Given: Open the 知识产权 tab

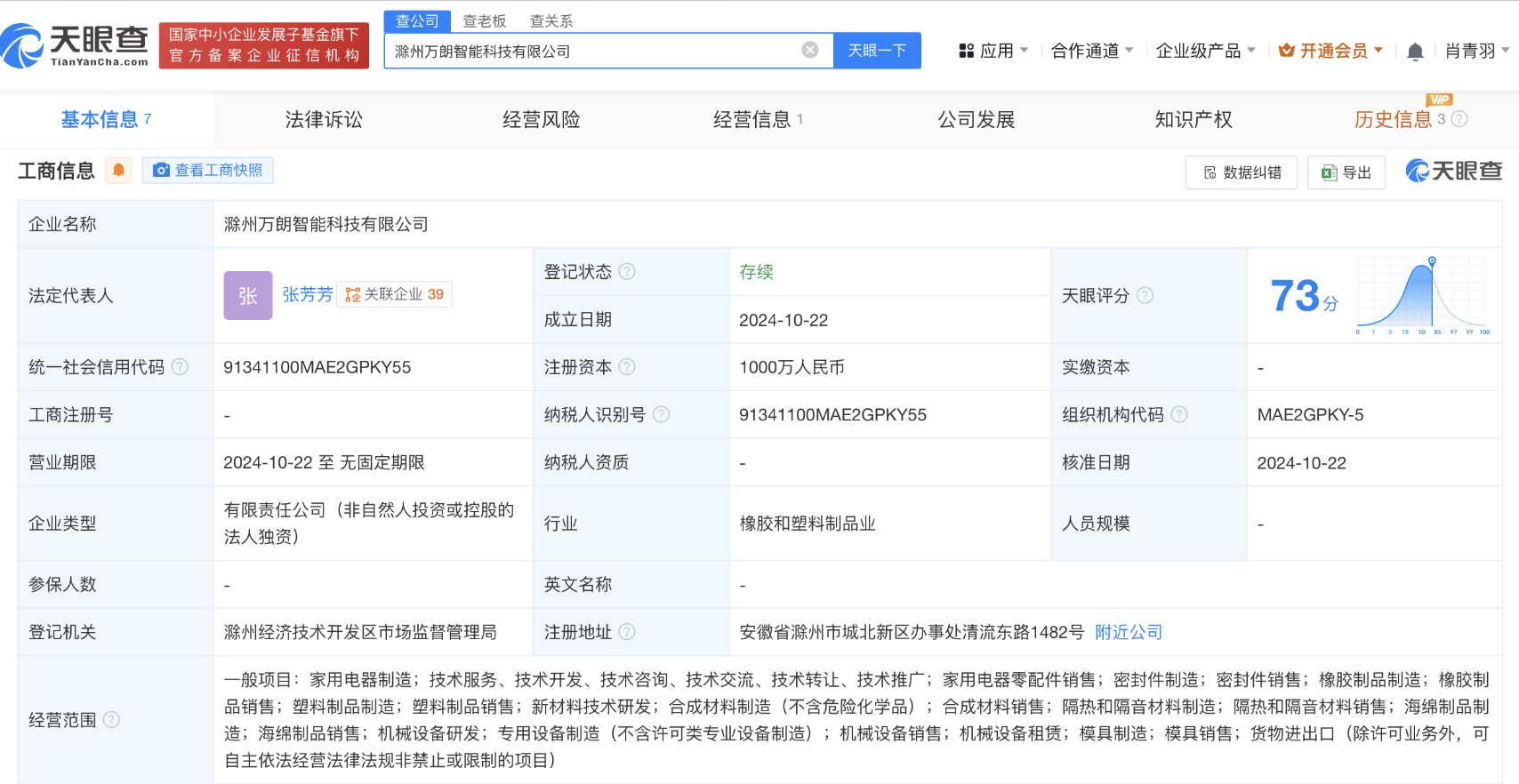Looking at the screenshot, I should click(1193, 120).
